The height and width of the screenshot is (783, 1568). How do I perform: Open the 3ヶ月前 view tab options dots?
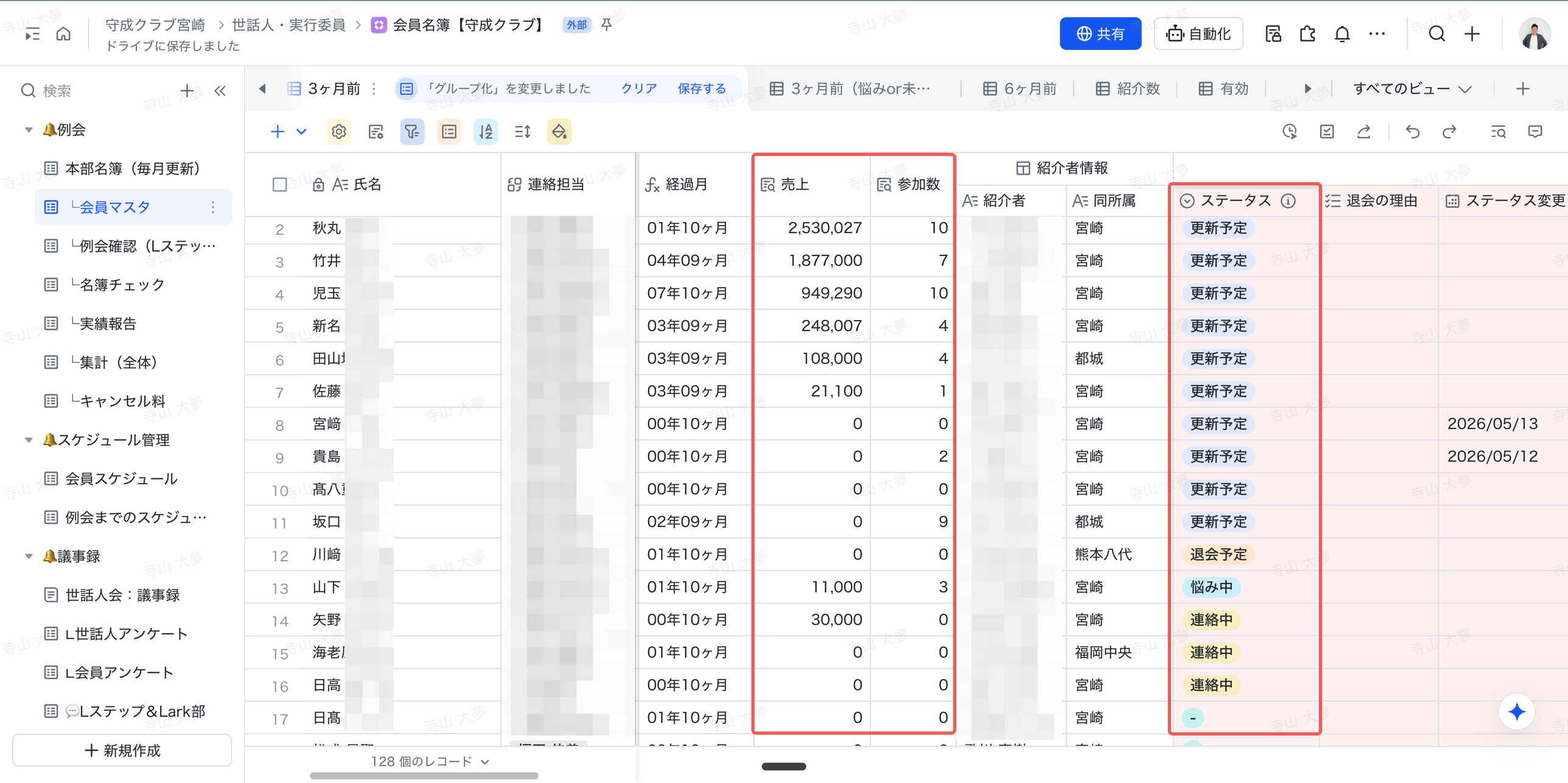[x=374, y=89]
